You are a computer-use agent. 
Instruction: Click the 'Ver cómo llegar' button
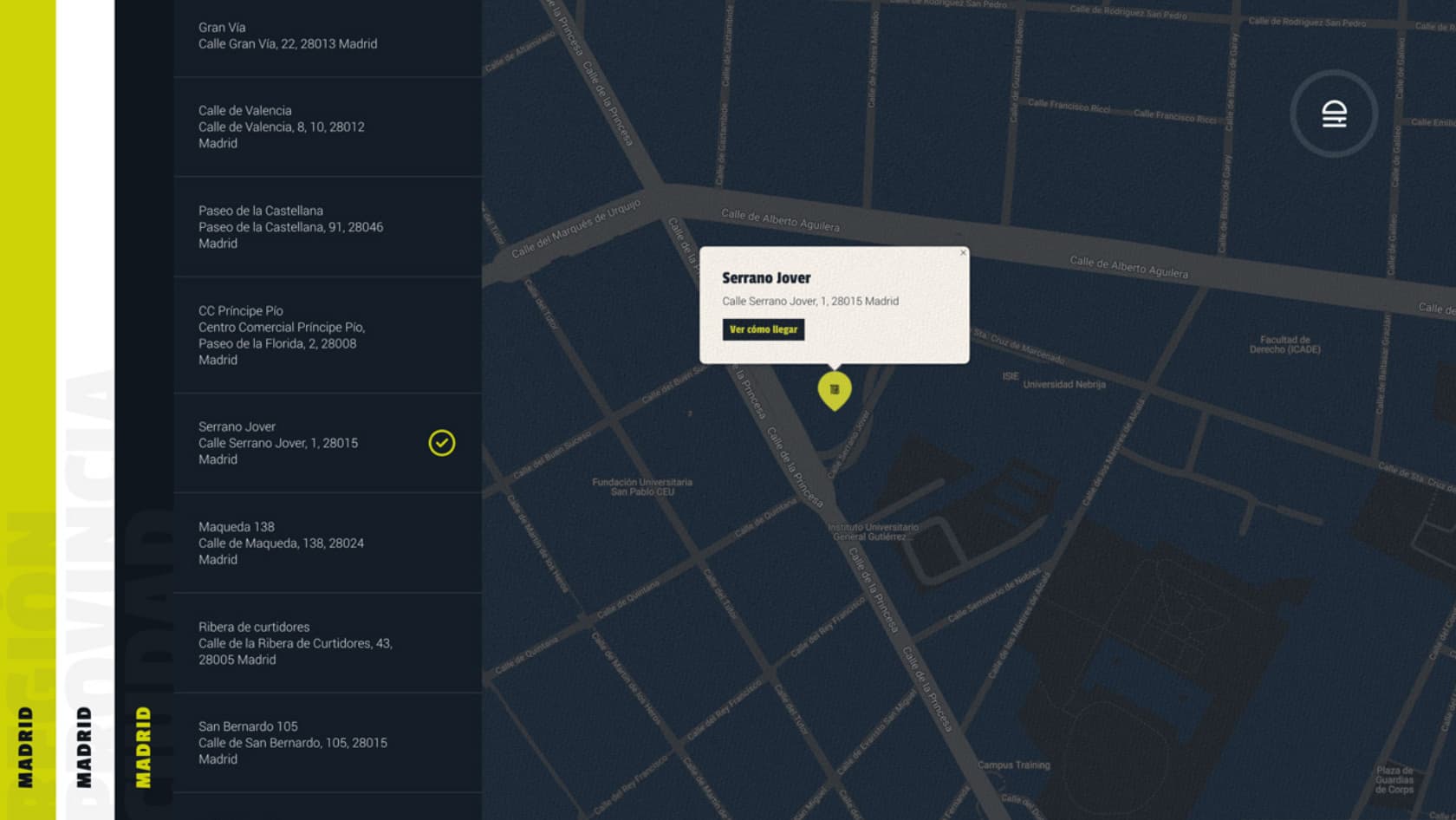pos(763,329)
